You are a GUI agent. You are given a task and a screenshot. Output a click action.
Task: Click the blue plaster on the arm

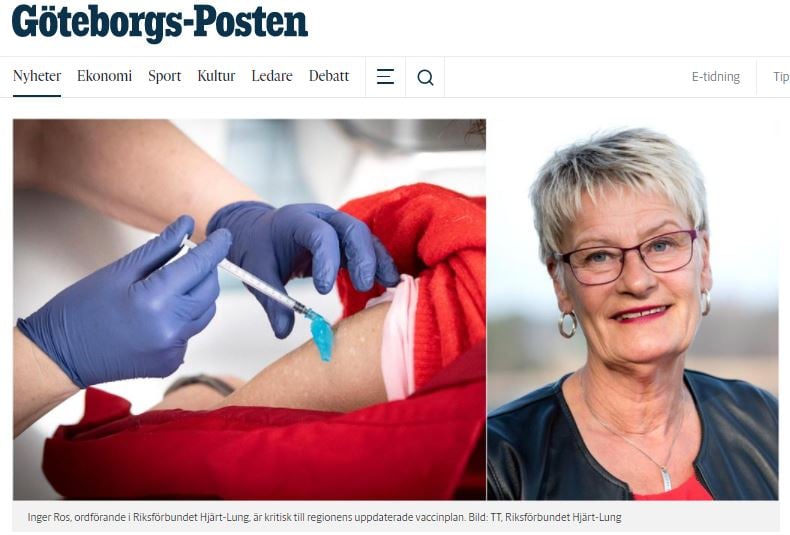pyautogui.click(x=320, y=335)
